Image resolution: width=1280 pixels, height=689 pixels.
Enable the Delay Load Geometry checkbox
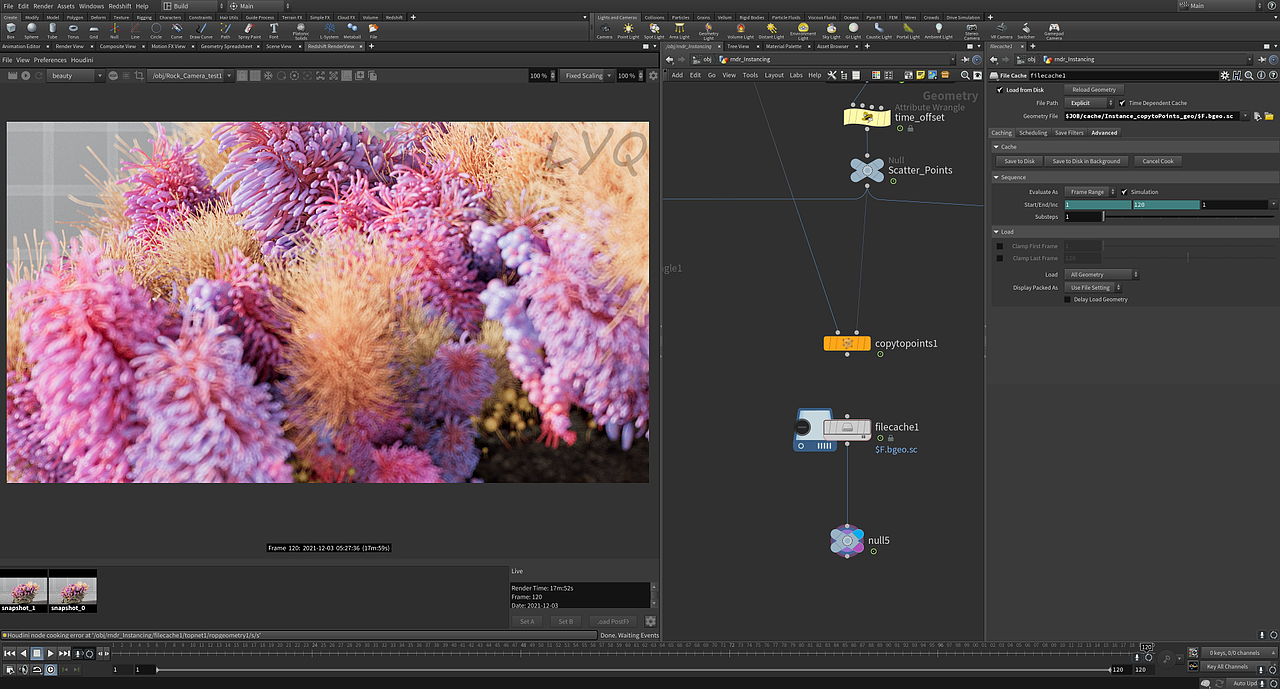pos(1068,299)
